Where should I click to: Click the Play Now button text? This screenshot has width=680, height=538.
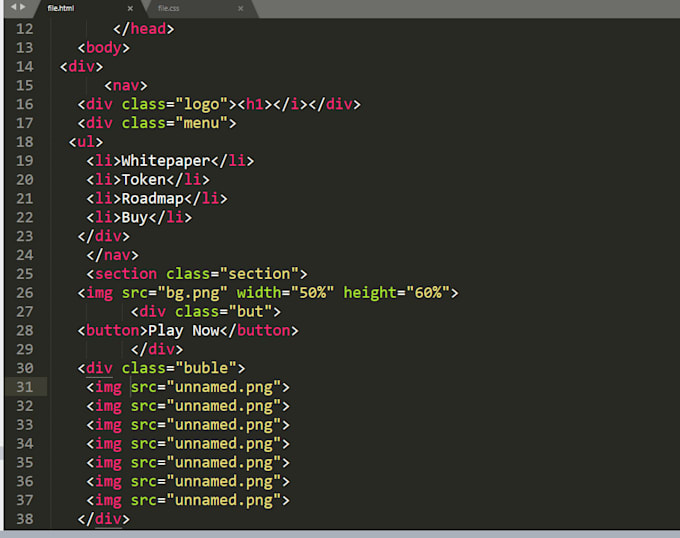pyautogui.click(x=184, y=331)
